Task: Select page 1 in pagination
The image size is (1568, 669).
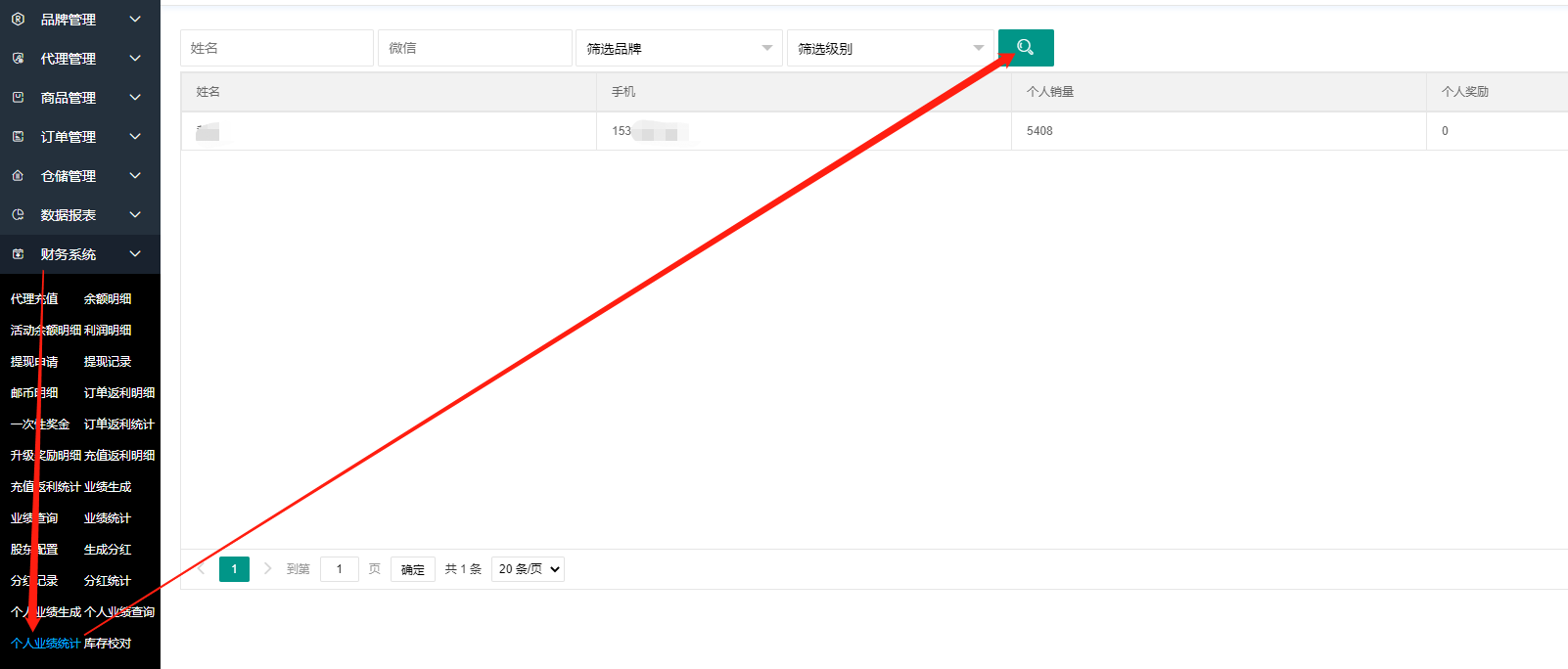Action: click(x=234, y=569)
